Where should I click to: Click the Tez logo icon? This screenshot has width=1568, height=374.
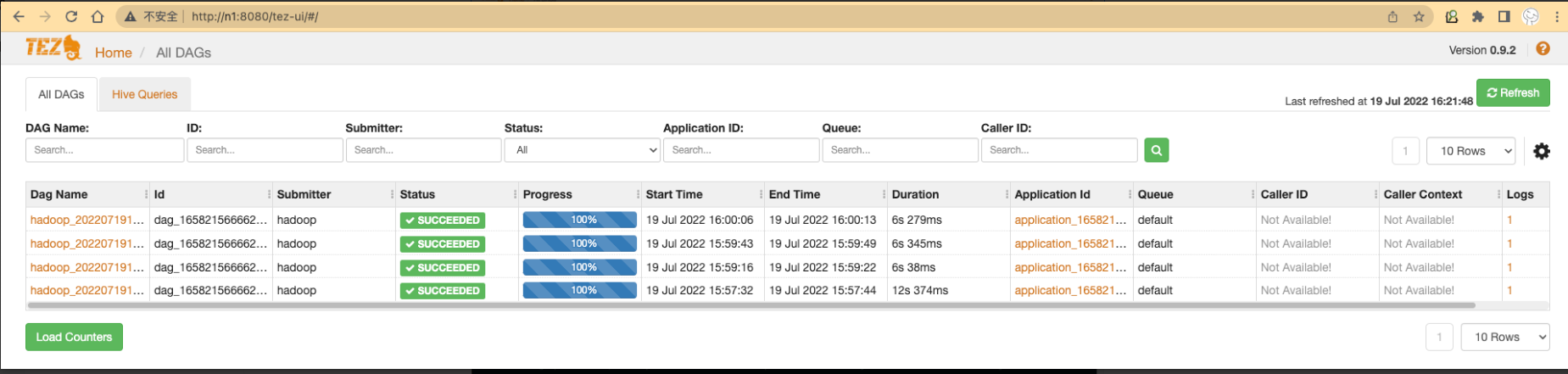click(53, 48)
